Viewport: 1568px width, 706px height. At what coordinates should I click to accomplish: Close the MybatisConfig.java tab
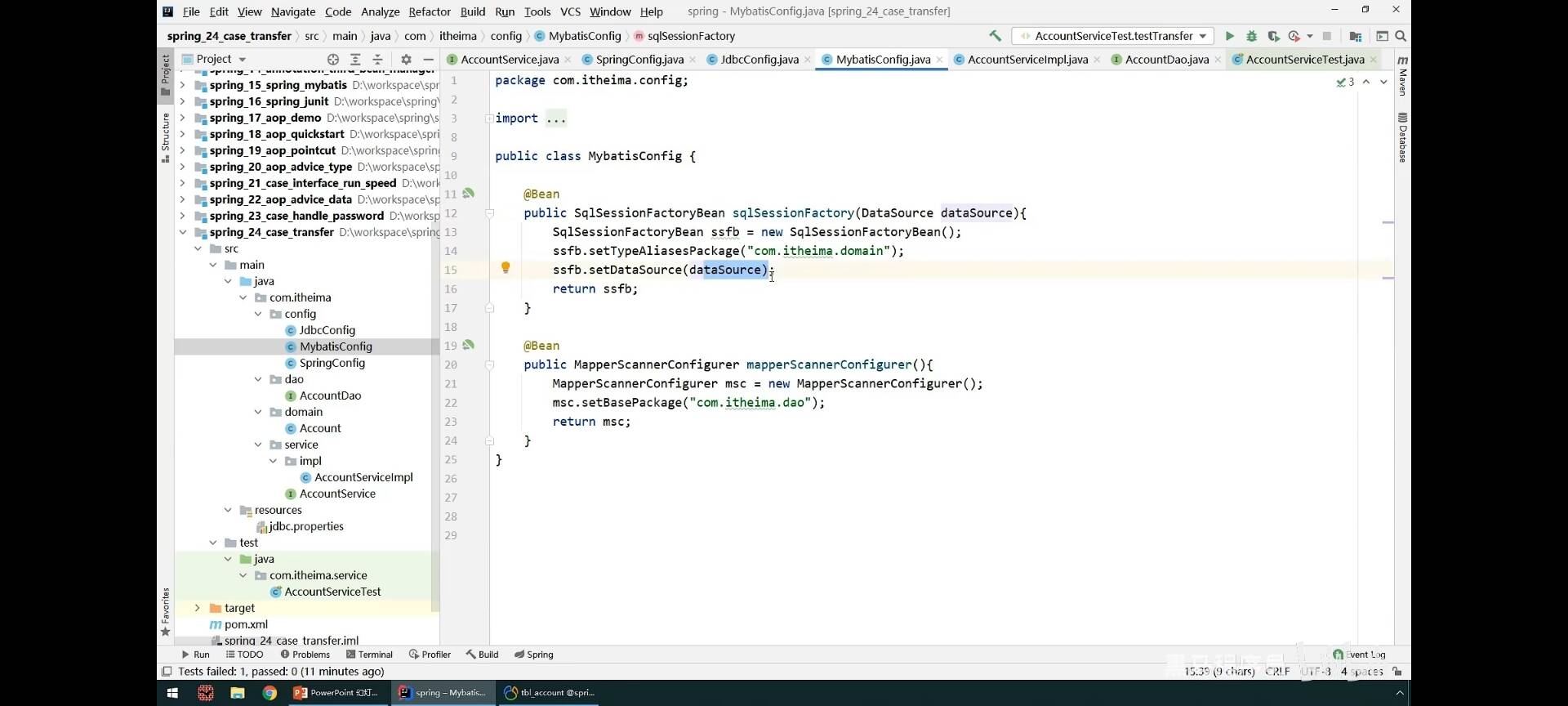pos(939,59)
